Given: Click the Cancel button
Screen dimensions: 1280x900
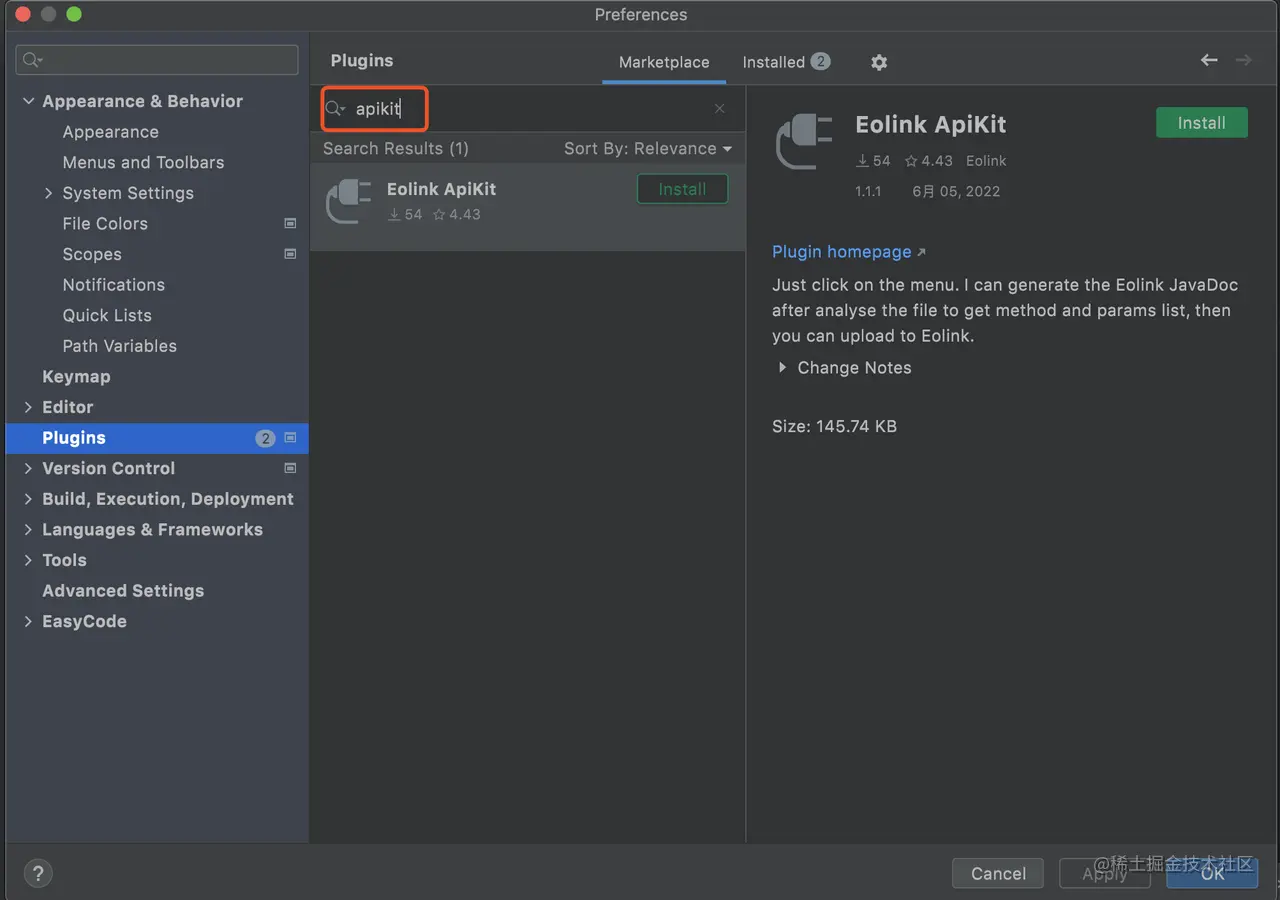Looking at the screenshot, I should point(998,873).
